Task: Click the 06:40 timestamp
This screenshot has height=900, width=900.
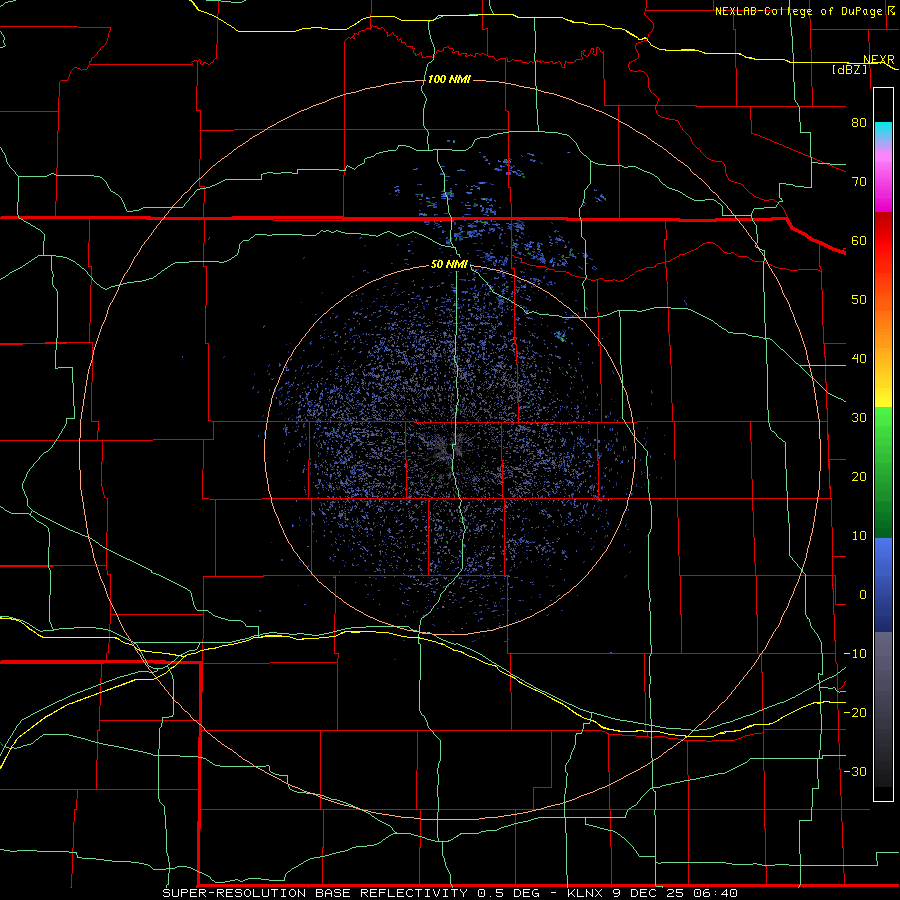Action: coord(715,893)
